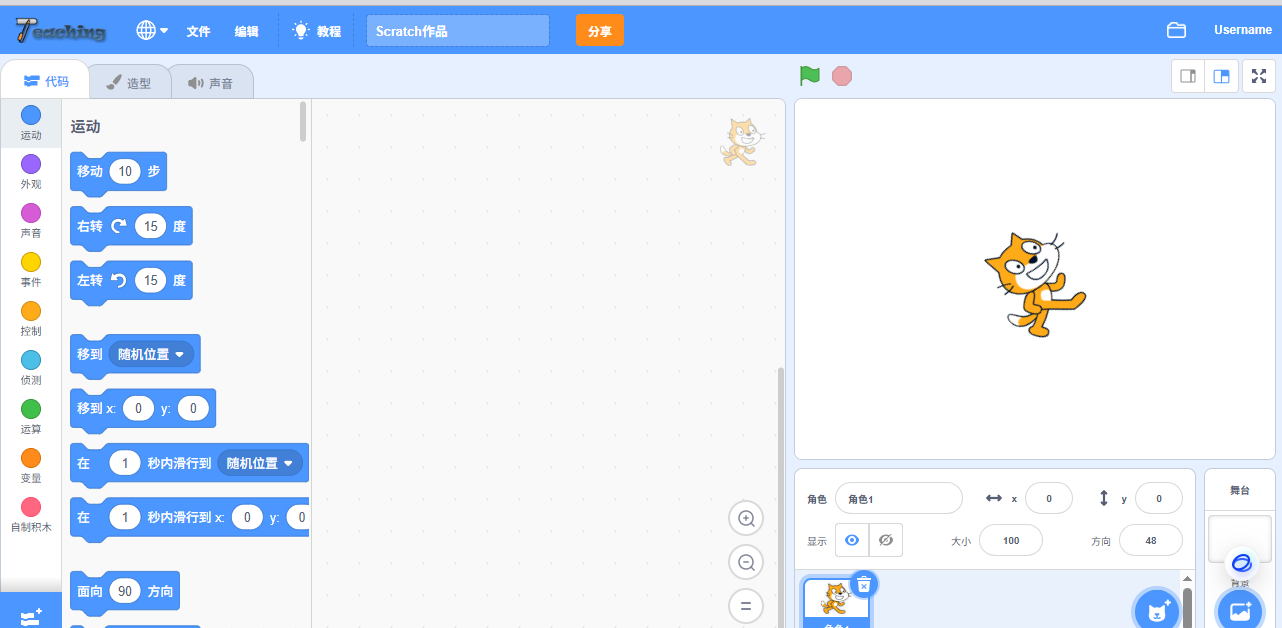This screenshot has height=628, width=1282.
Task: Click the orange 分享 button
Action: [x=600, y=31]
